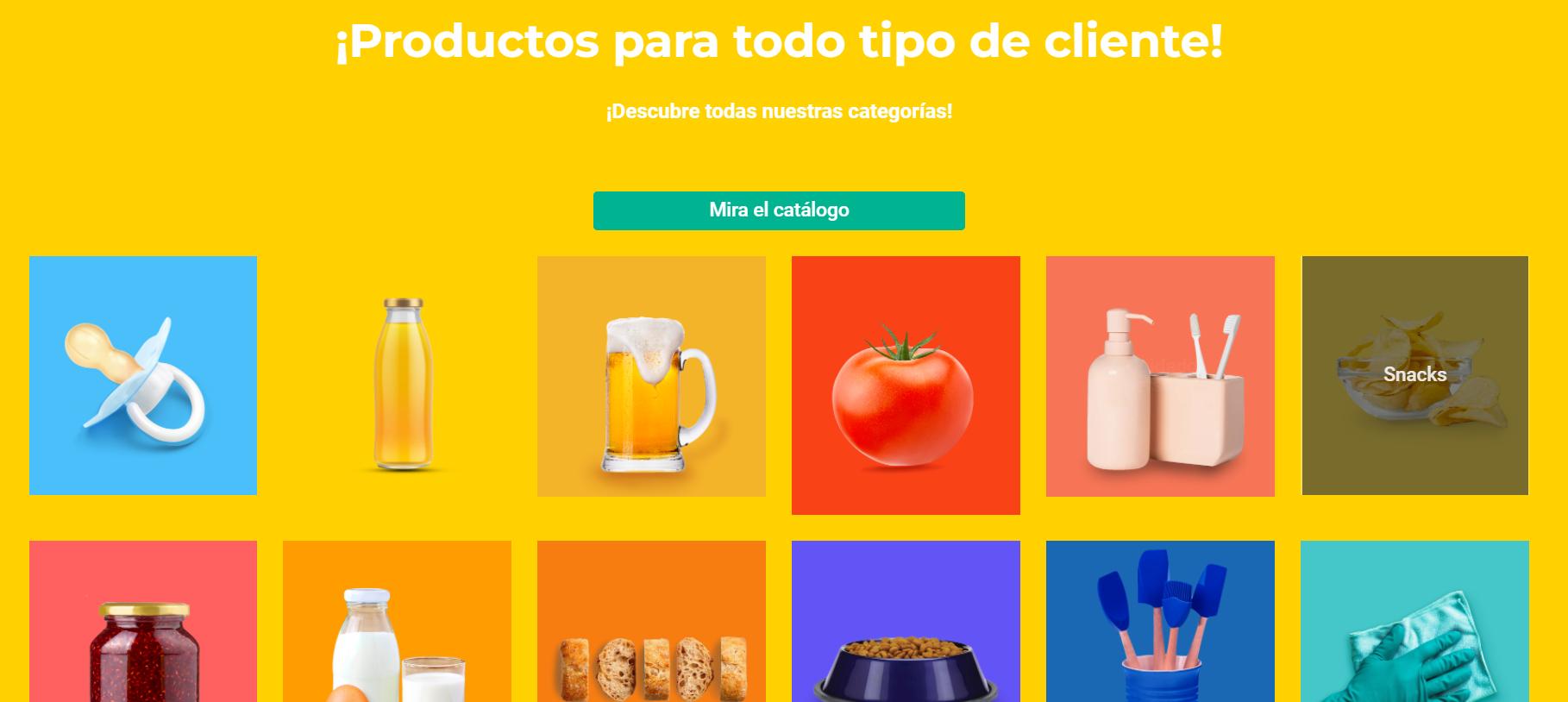The width and height of the screenshot is (1568, 702).
Task: Click the Snacks label text
Action: [x=1414, y=374]
